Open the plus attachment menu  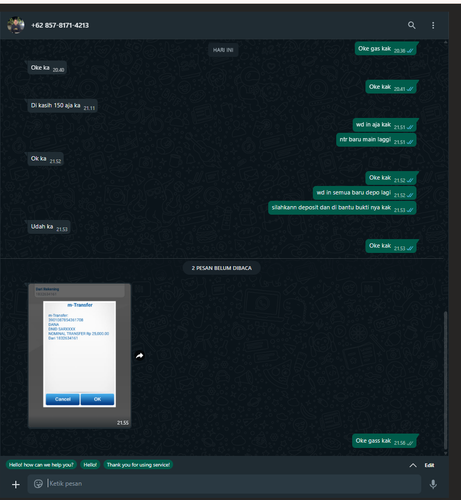(16, 484)
